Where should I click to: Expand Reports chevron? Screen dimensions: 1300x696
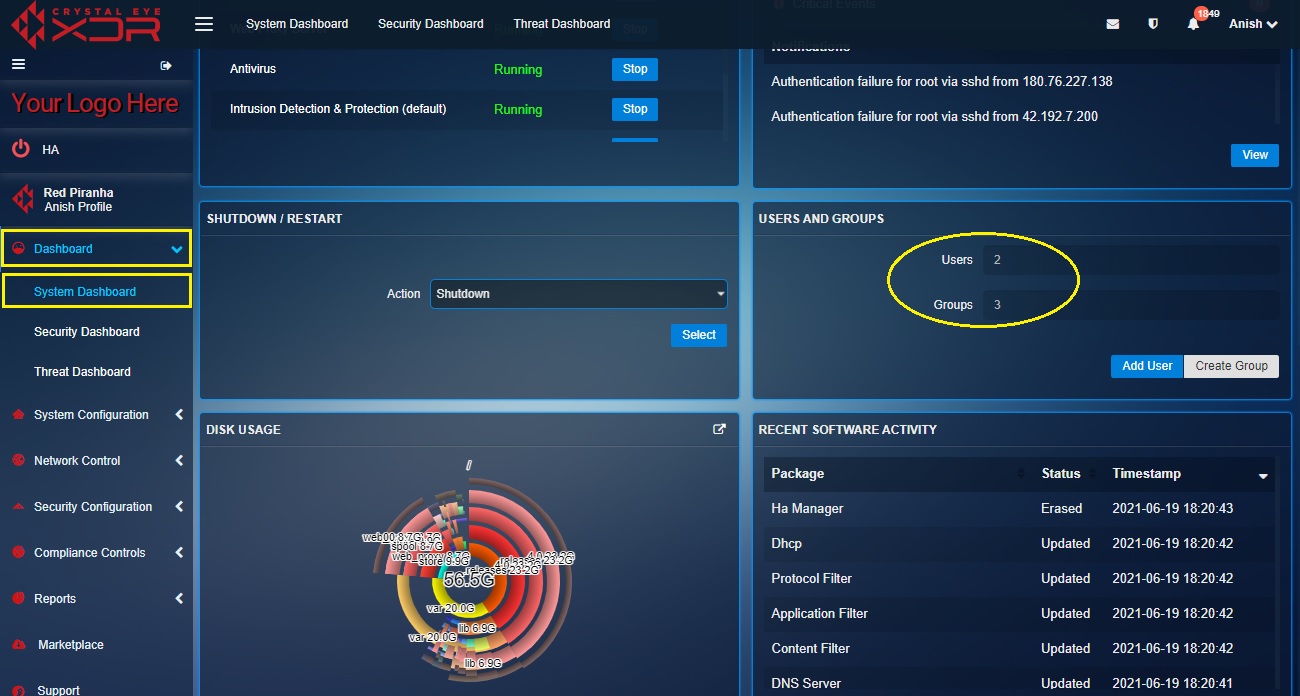coord(179,599)
